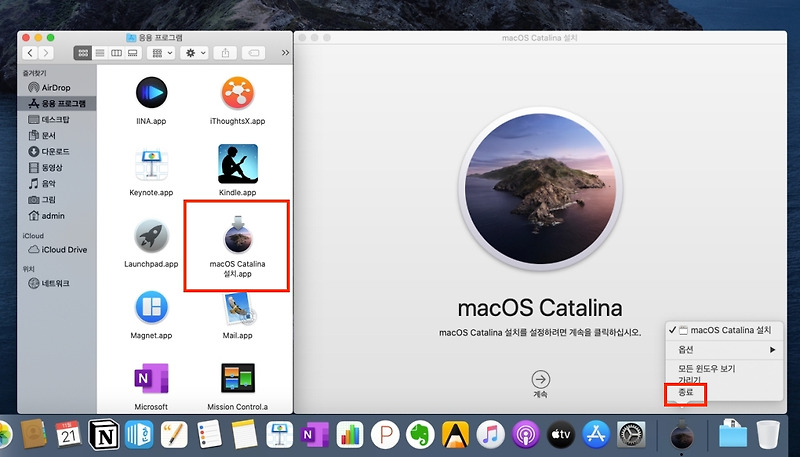This screenshot has height=457, width=800.
Task: Click the 즐겨찾기 sidebar heading
Action: pyautogui.click(x=34, y=73)
